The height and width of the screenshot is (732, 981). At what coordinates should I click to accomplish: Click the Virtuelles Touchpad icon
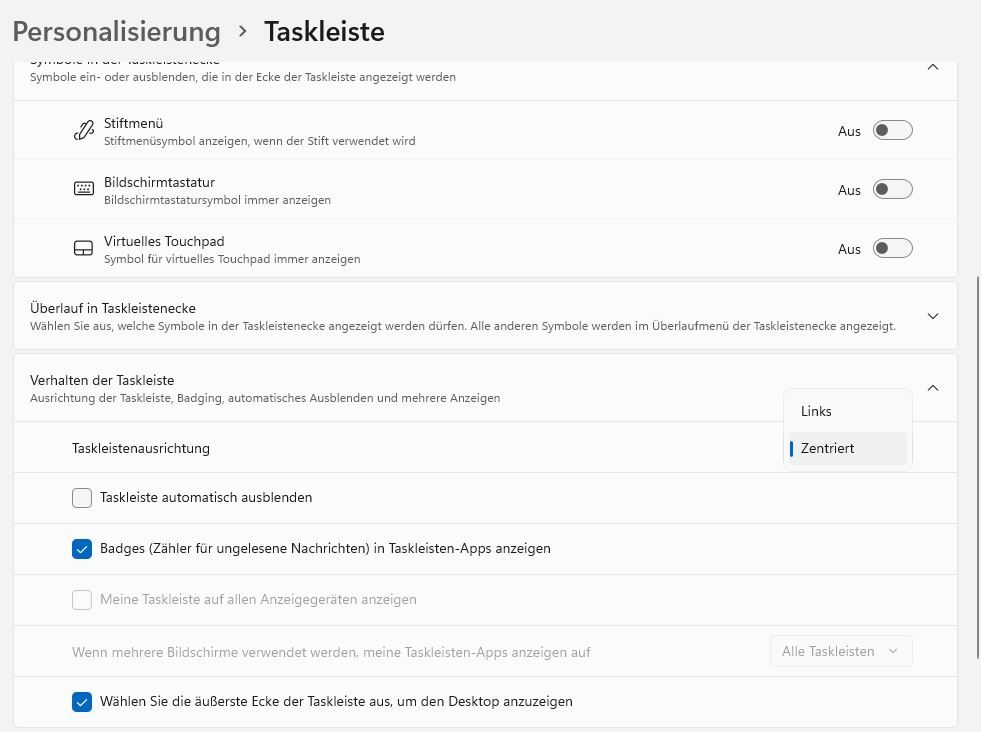[x=83, y=248]
